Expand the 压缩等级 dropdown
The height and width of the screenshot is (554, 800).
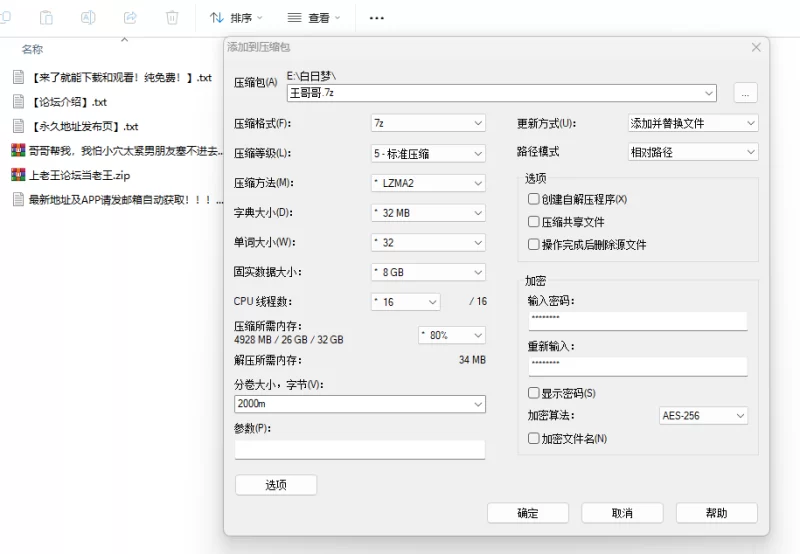pyautogui.click(x=427, y=154)
